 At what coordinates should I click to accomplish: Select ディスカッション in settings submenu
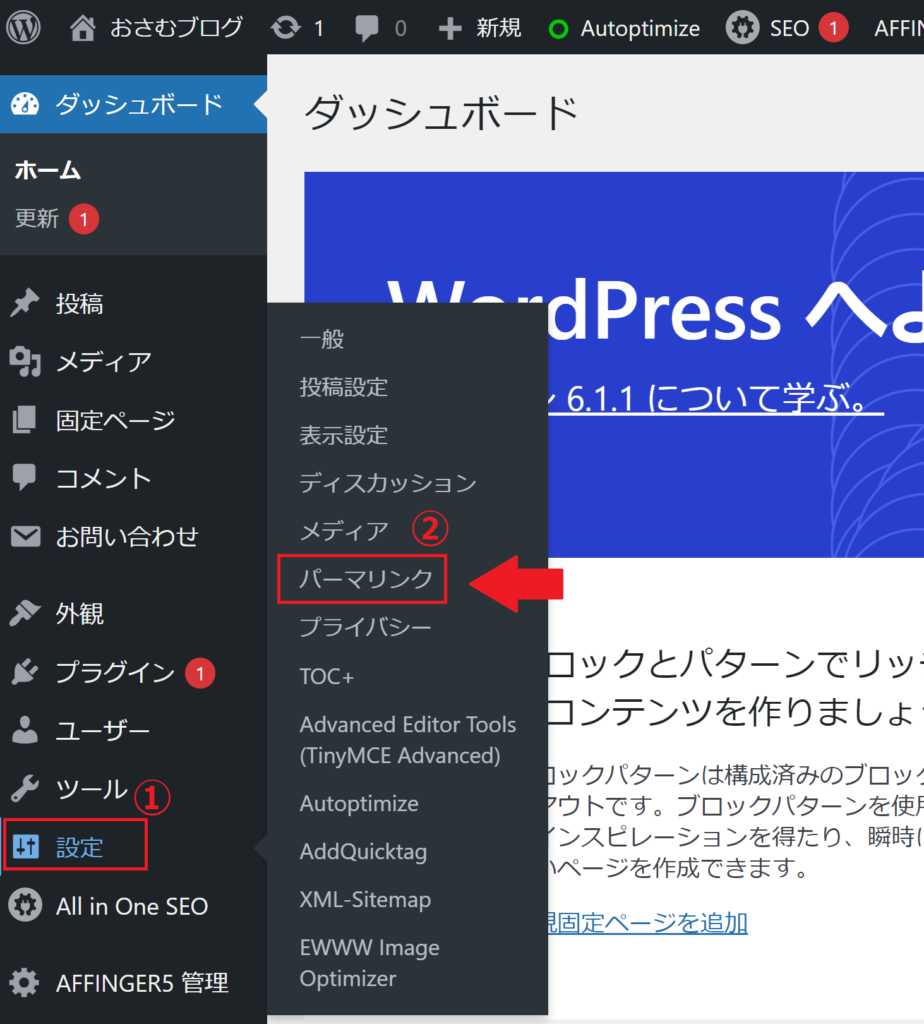[x=389, y=483]
